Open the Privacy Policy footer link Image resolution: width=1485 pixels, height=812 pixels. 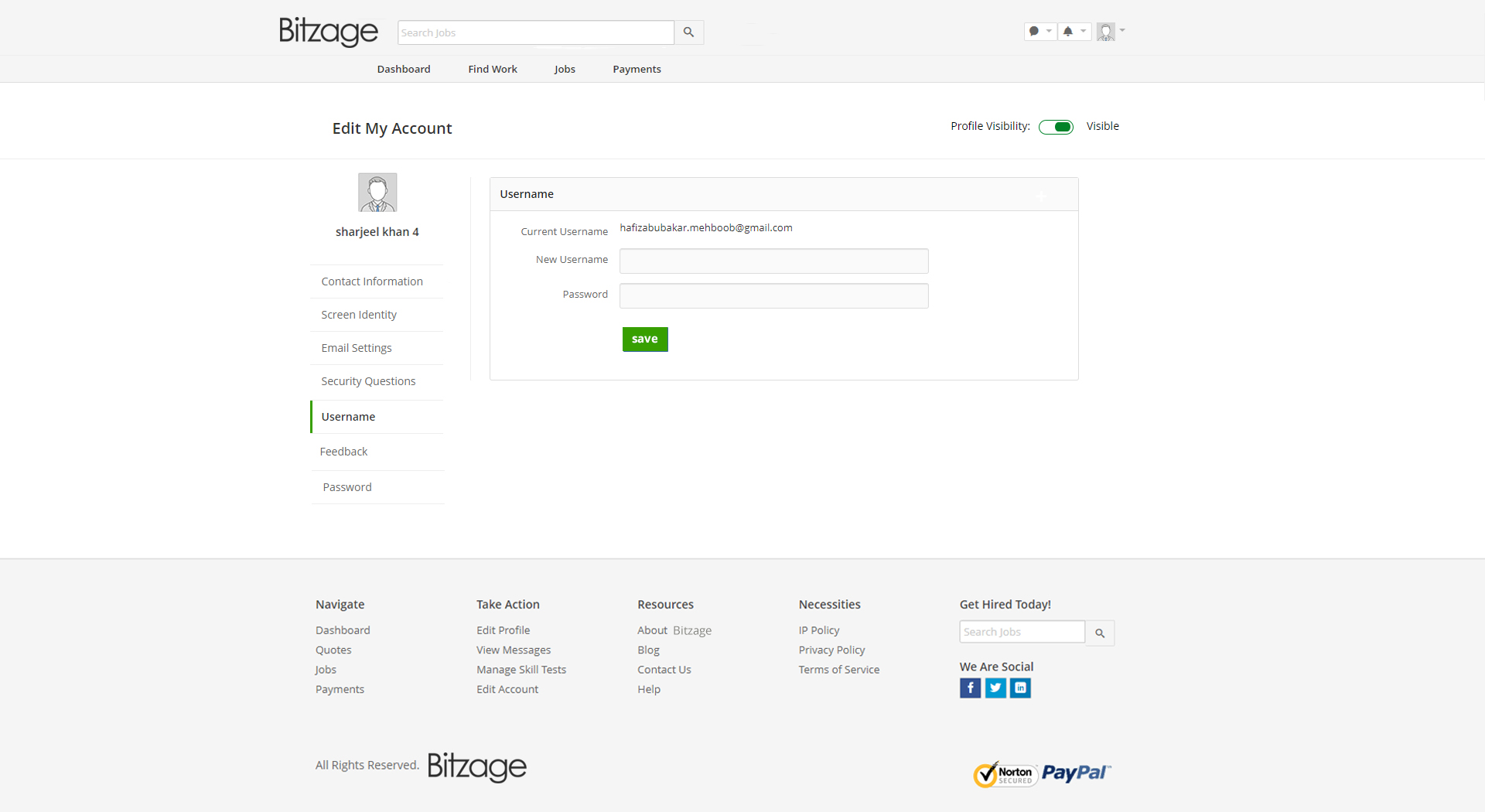click(x=831, y=650)
